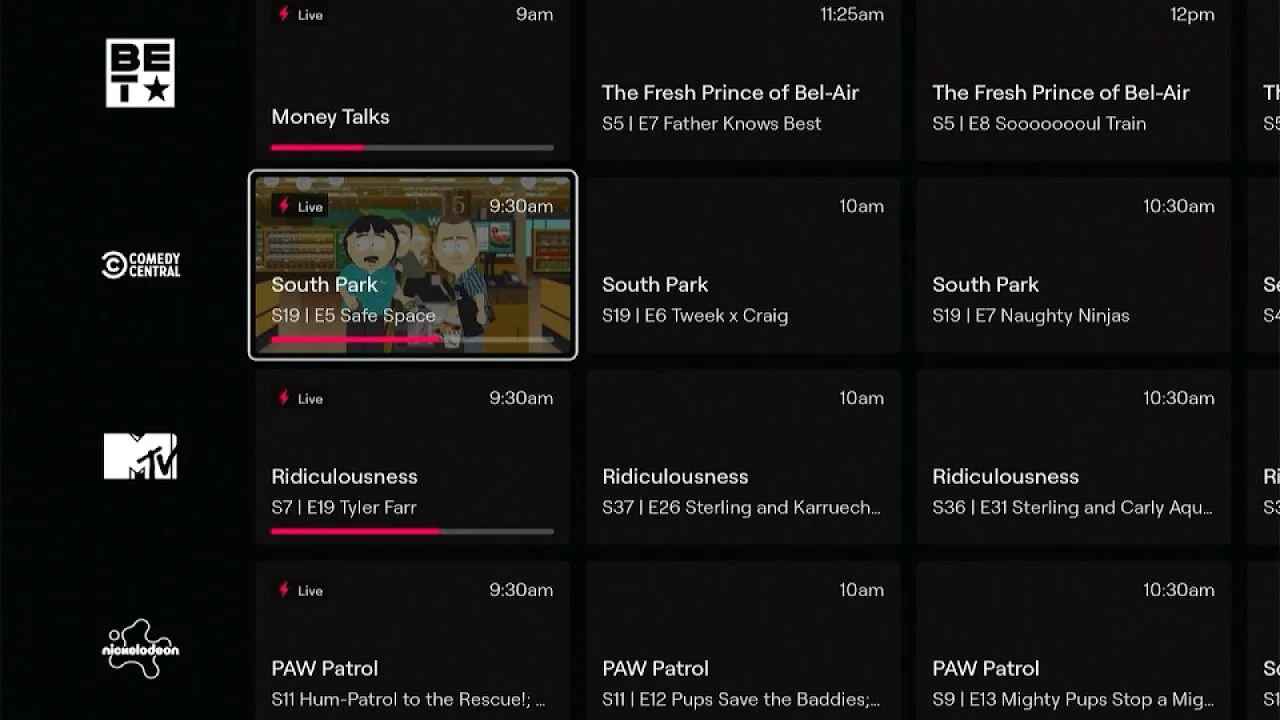Open PAW Patrol S9 E13 Mighty Pups
Viewport: 1280px width, 720px height.
point(1074,641)
